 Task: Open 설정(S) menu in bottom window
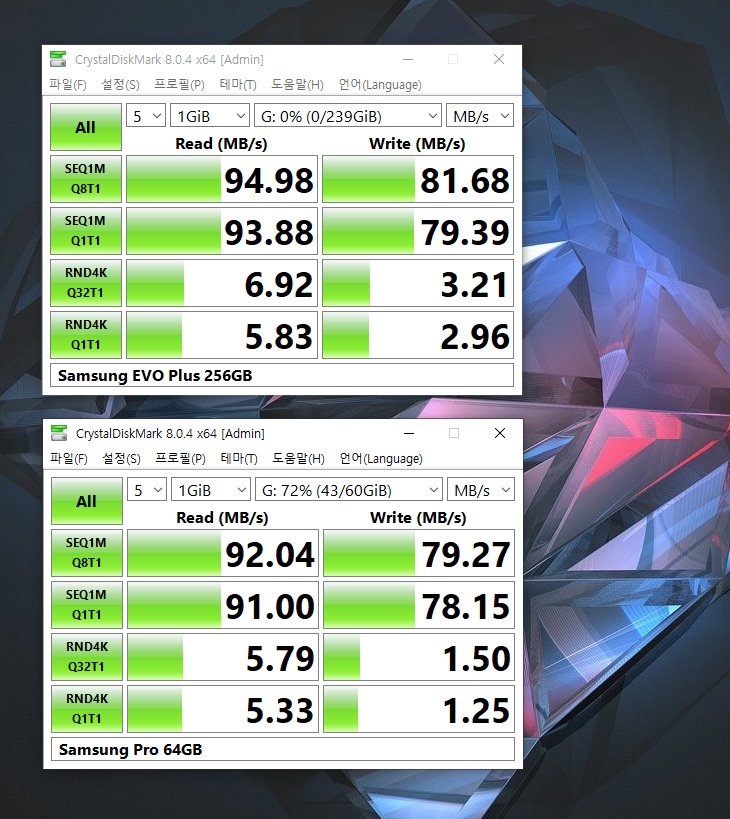point(122,459)
